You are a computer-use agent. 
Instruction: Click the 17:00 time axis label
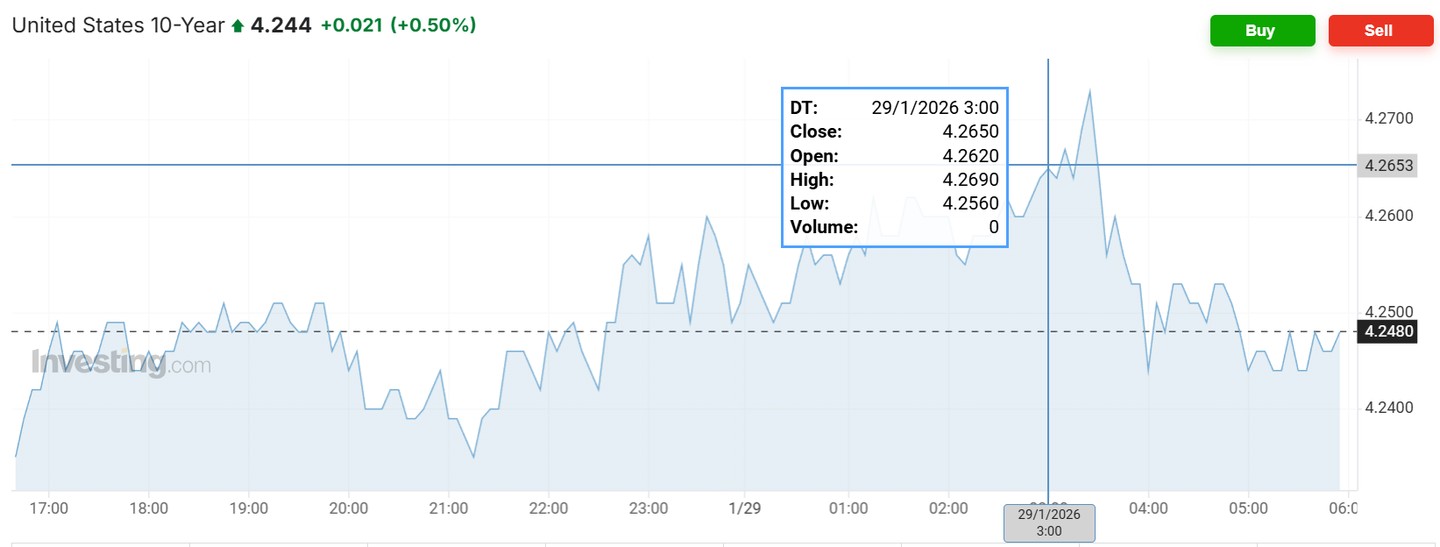point(49,508)
